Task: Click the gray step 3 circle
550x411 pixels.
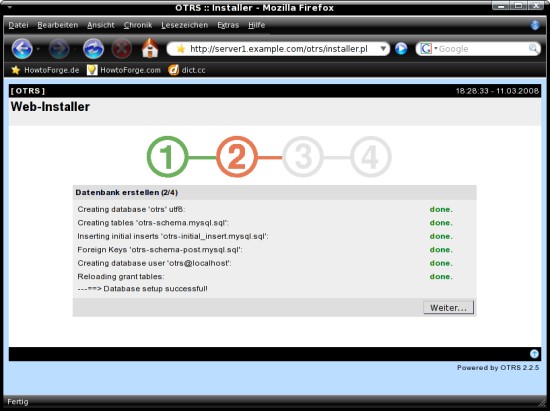Action: [303, 156]
